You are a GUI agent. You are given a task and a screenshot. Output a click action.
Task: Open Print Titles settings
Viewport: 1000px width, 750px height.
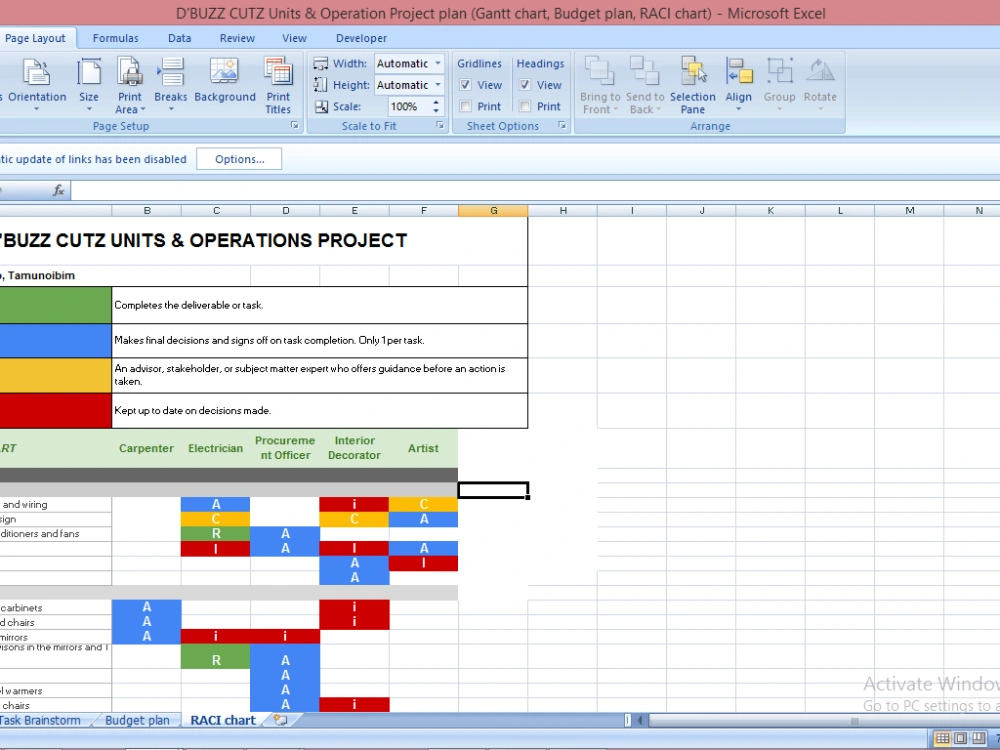[x=278, y=85]
